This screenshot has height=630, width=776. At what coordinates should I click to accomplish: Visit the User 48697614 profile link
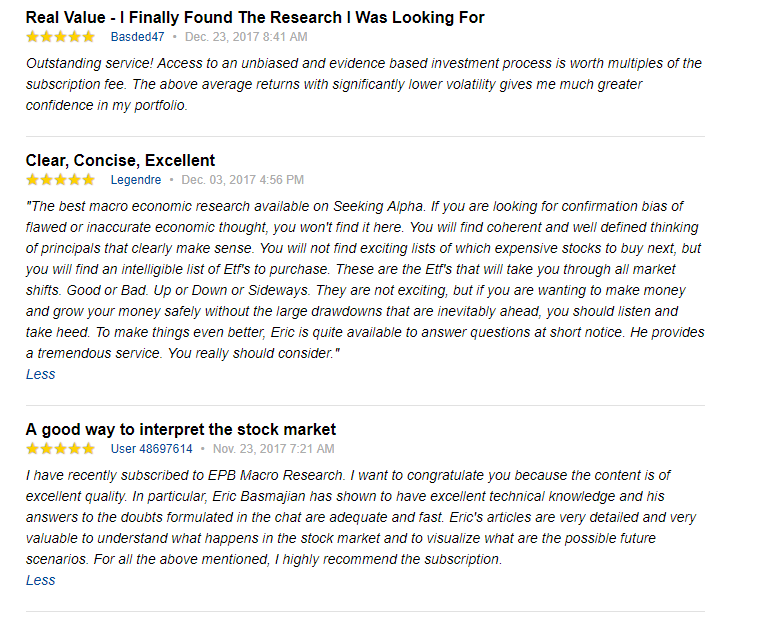coord(151,449)
